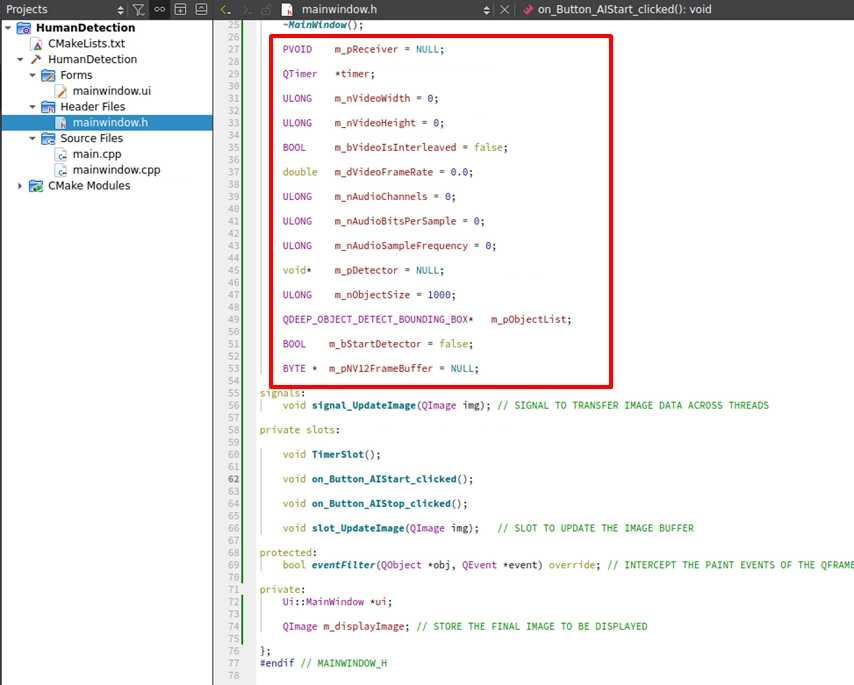The width and height of the screenshot is (854, 685).
Task: Click on eventFilter function name
Action: coord(343,565)
